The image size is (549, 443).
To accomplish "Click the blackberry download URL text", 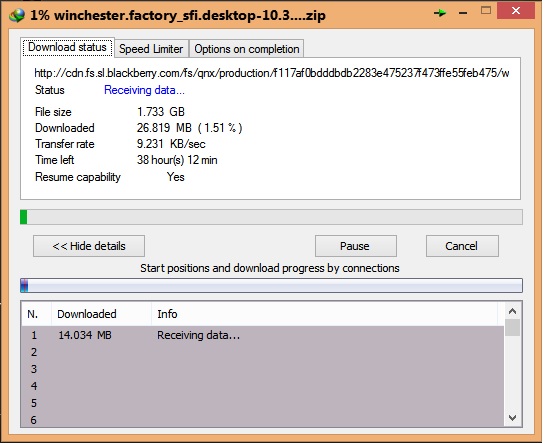I will (x=272, y=73).
